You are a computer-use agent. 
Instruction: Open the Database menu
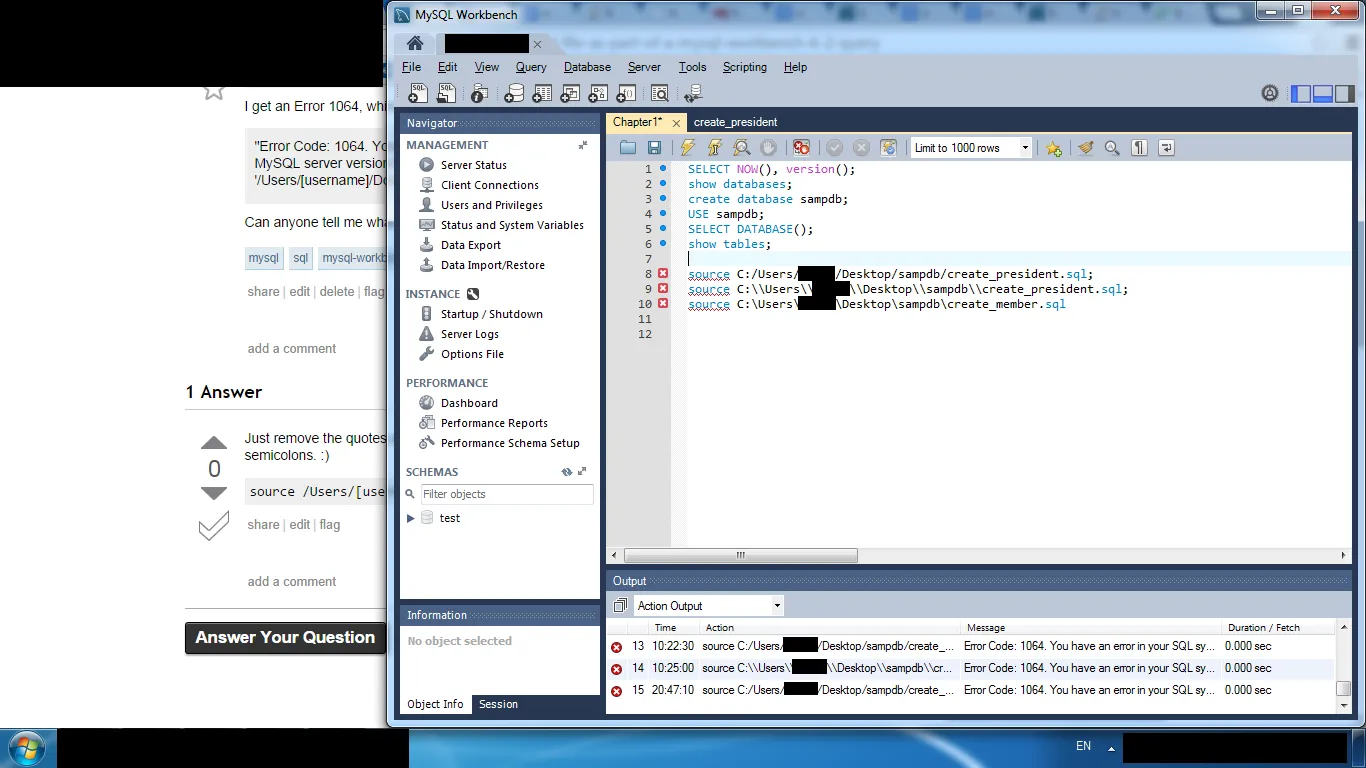[587, 67]
